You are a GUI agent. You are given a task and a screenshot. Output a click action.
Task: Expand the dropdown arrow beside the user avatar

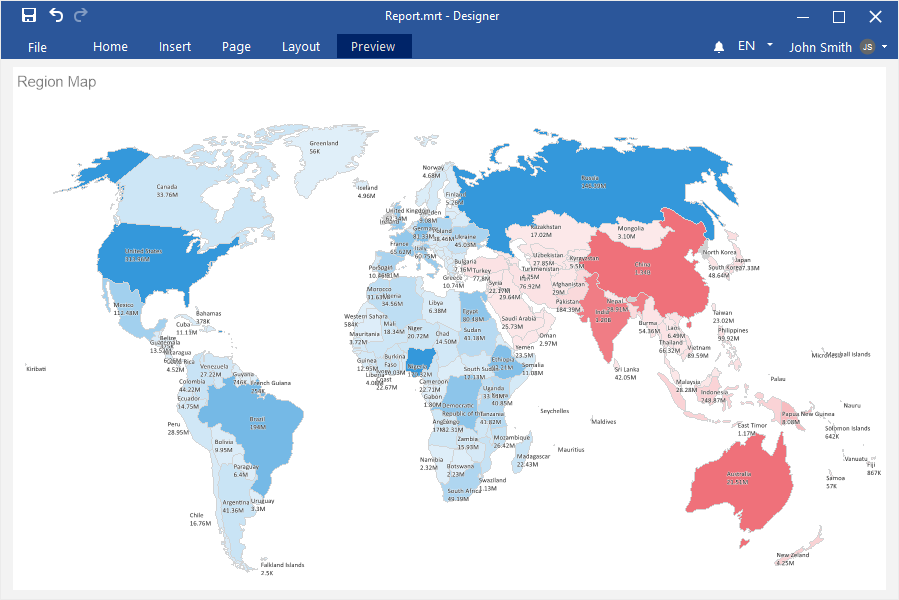[885, 46]
